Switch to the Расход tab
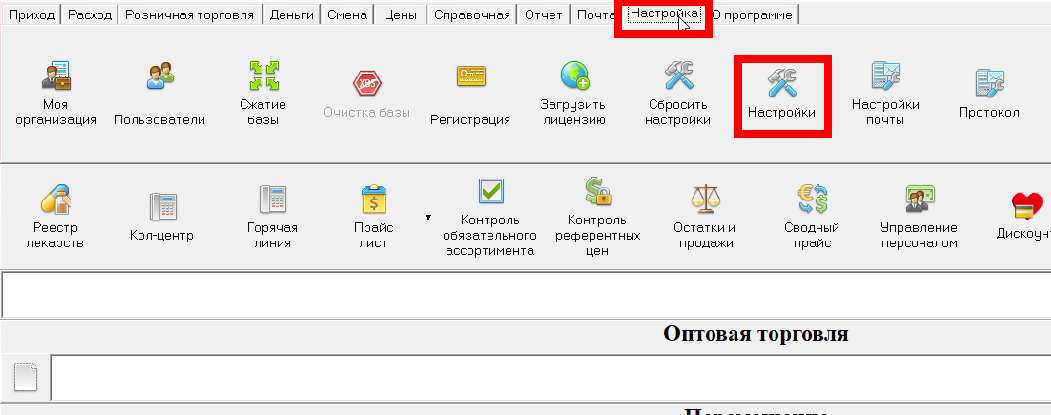This screenshot has height=415, width=1051. coord(90,15)
